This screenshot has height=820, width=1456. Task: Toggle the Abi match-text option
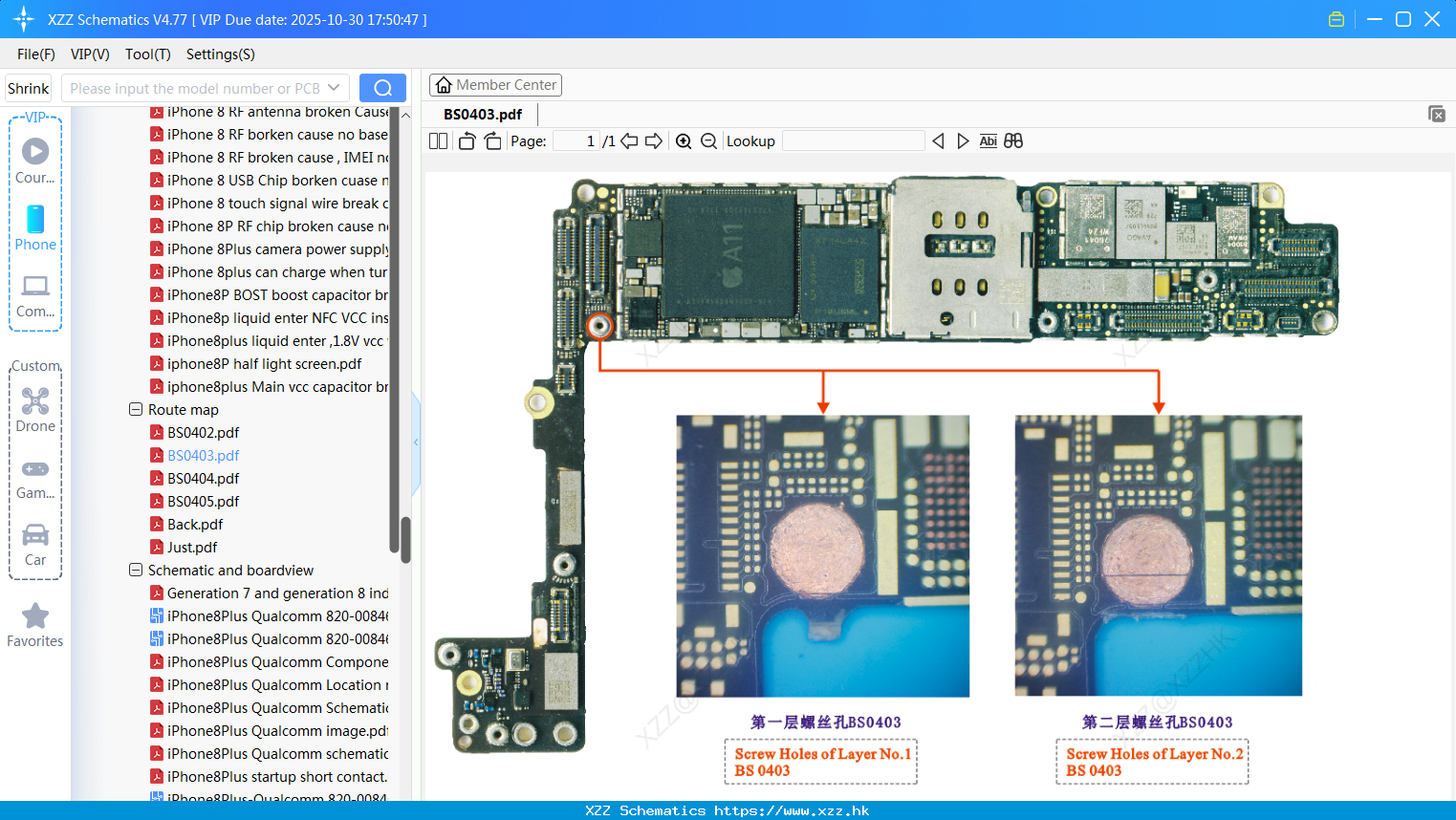click(989, 141)
